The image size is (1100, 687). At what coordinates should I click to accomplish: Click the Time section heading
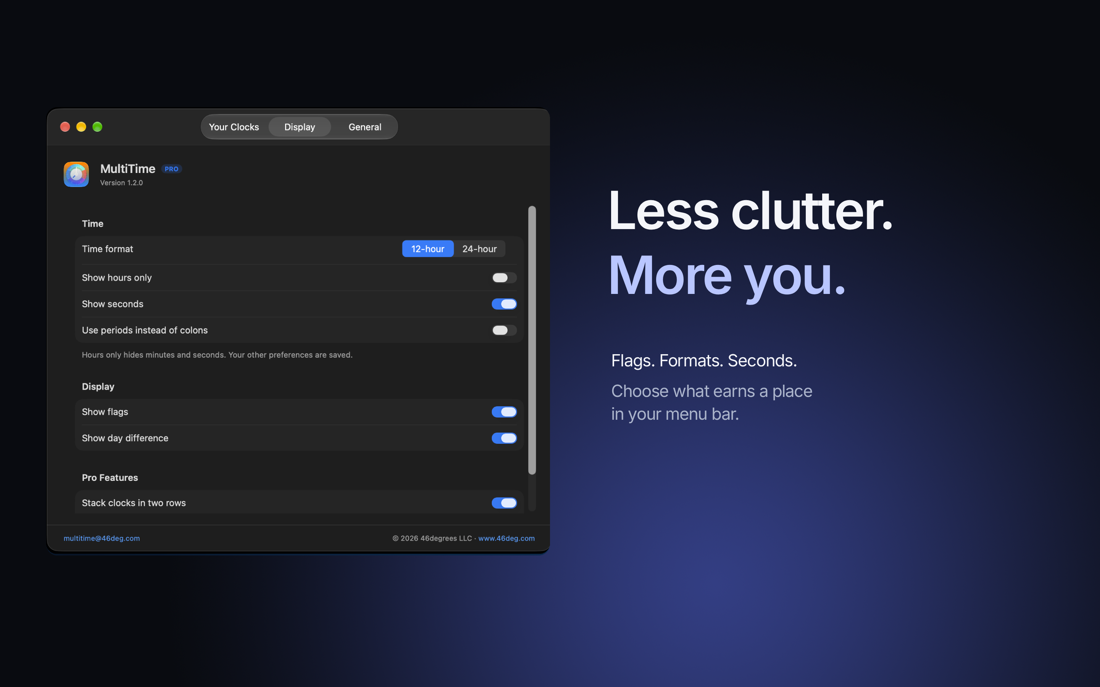click(93, 224)
